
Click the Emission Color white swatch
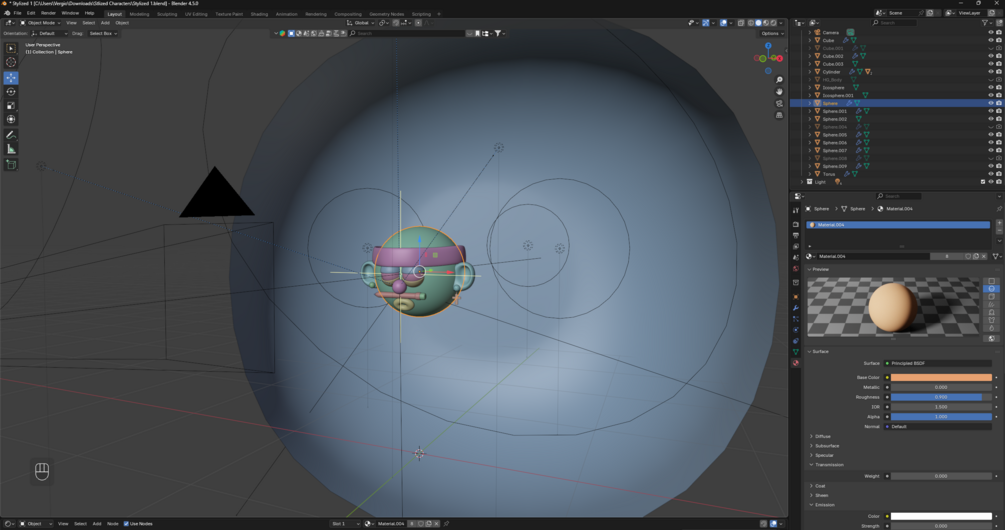pyautogui.click(x=941, y=516)
